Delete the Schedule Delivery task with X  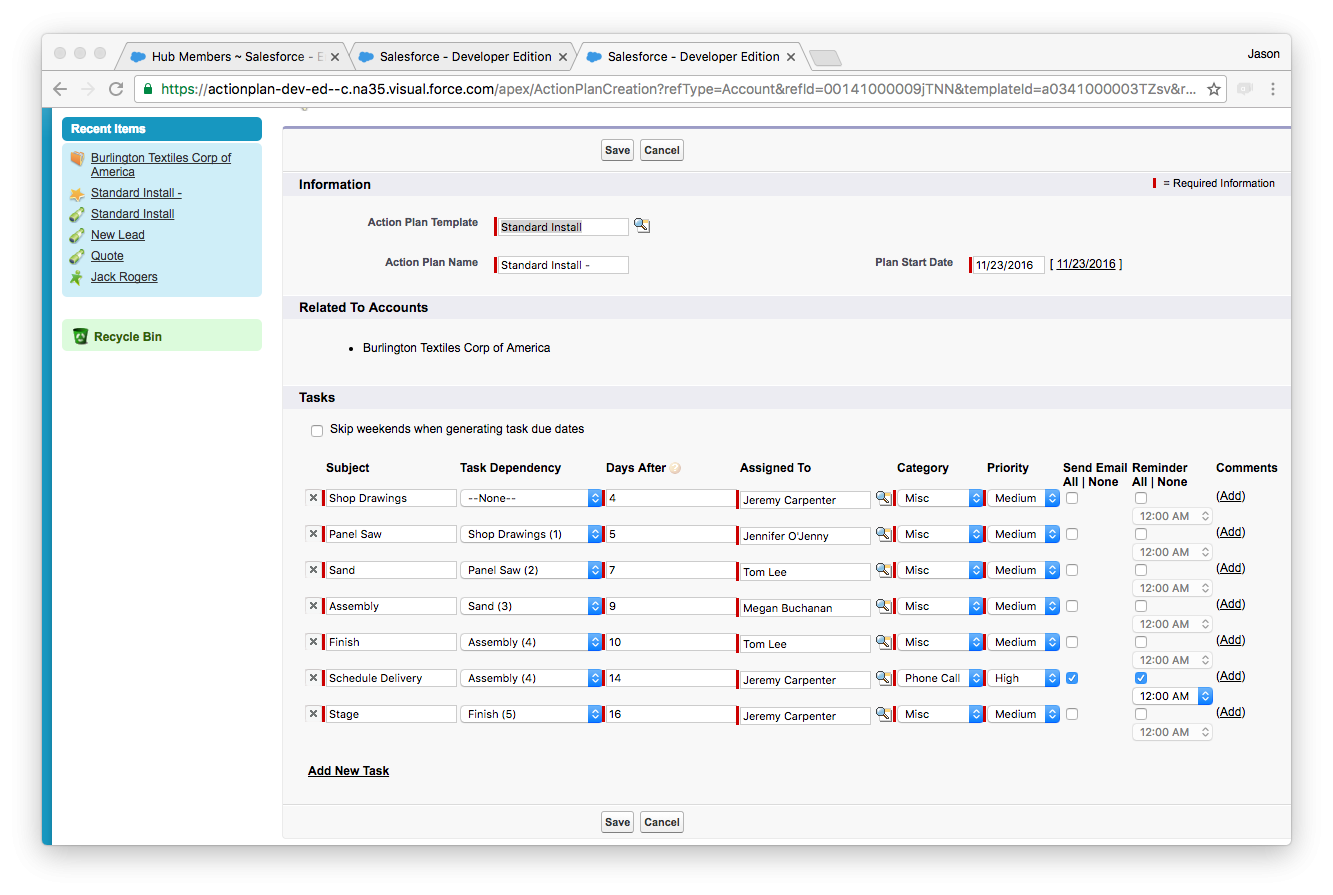coord(313,678)
